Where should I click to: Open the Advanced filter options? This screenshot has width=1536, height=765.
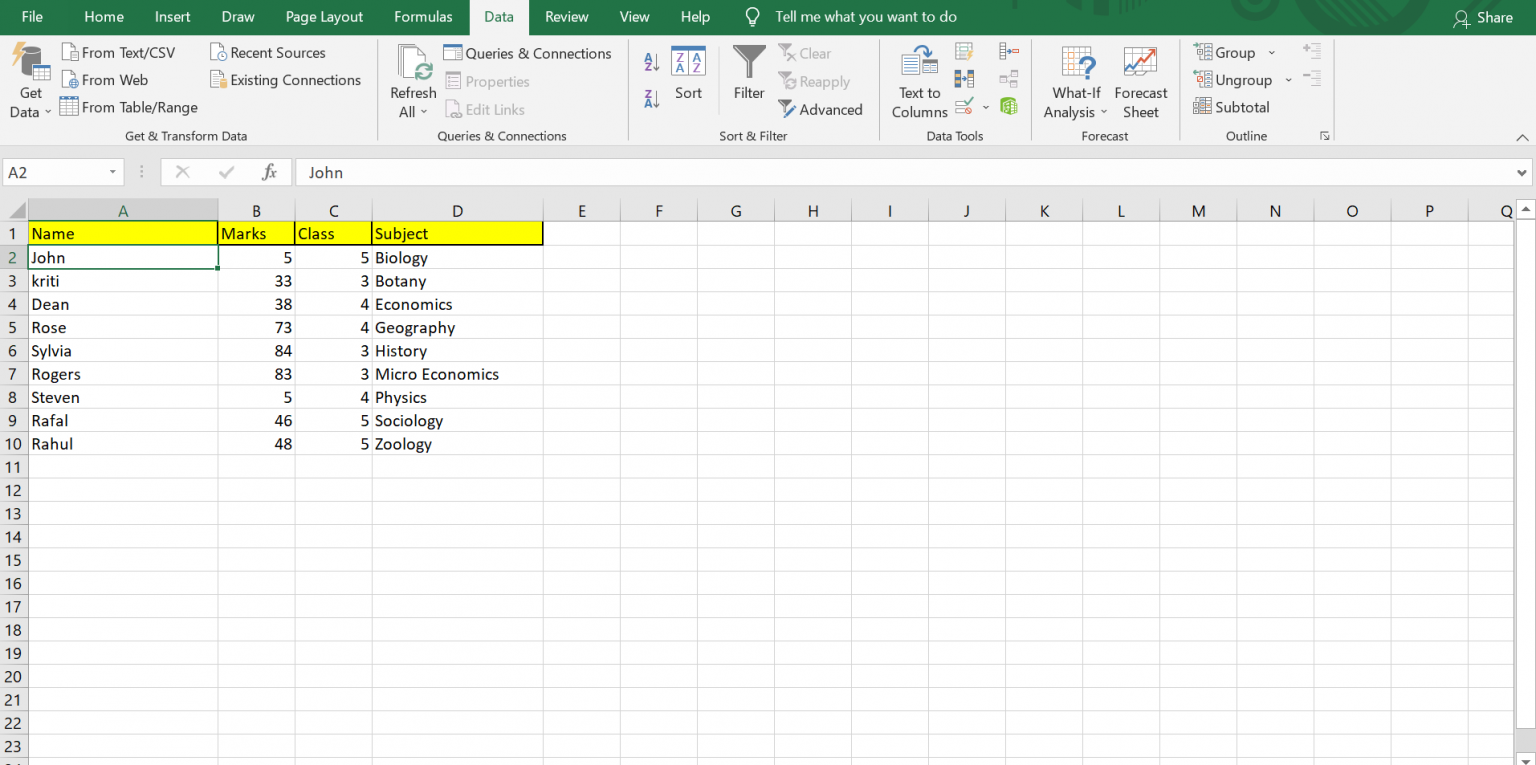coord(822,109)
